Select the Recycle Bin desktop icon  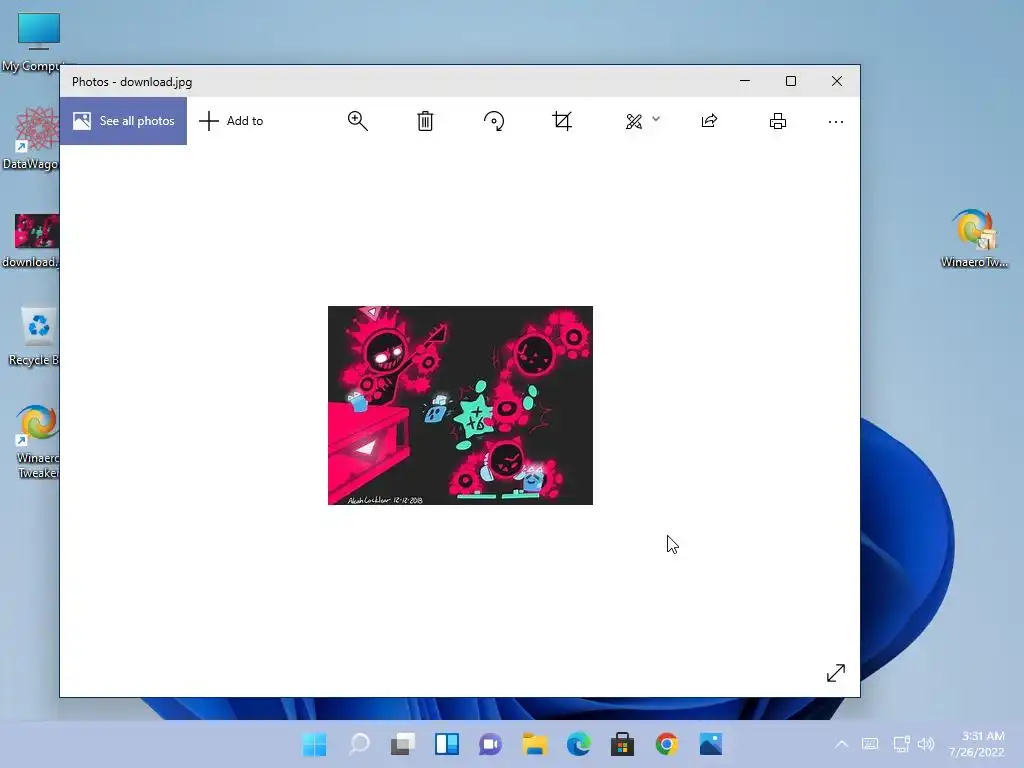(x=33, y=336)
